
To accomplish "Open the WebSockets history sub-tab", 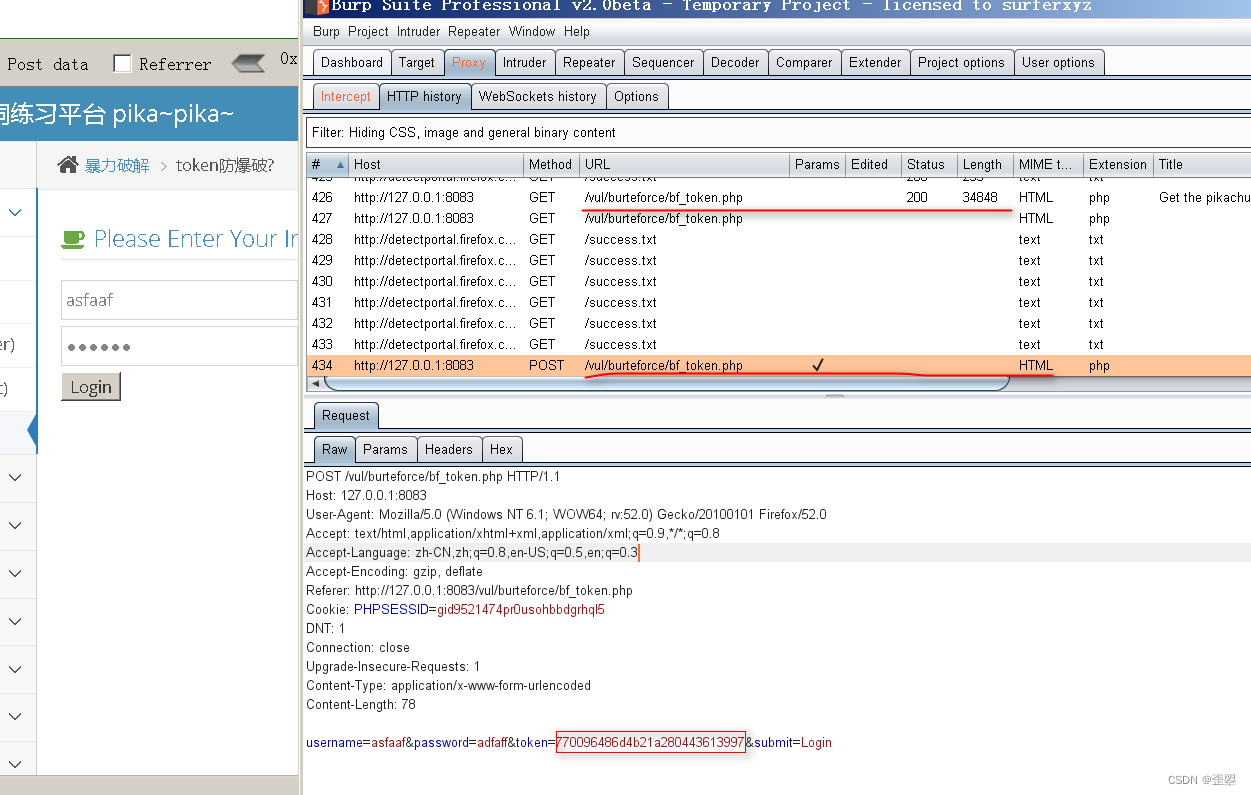I will click(537, 97).
